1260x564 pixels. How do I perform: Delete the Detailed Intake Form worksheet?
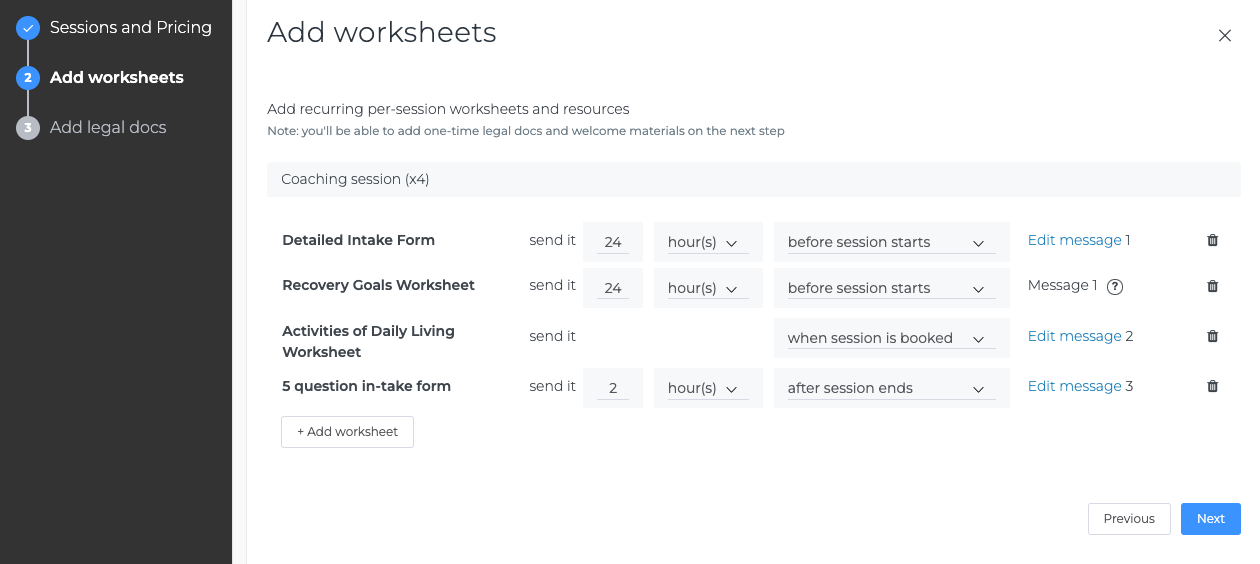1212,240
